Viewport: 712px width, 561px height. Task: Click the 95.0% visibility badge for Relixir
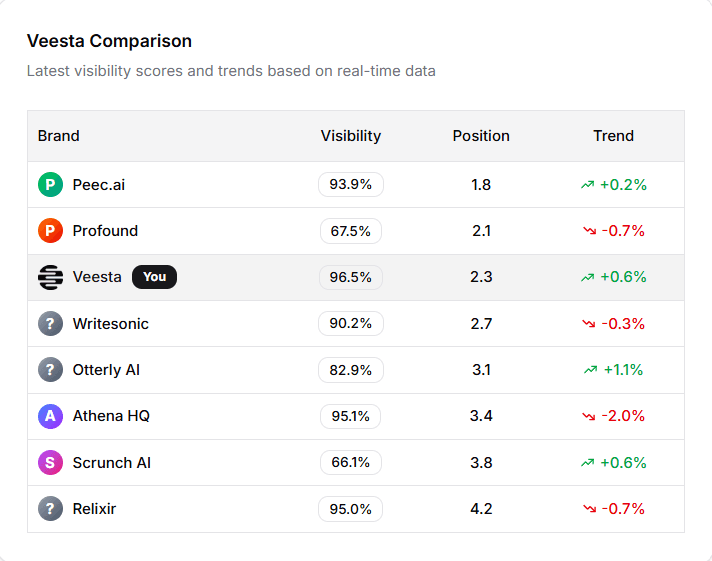click(350, 509)
